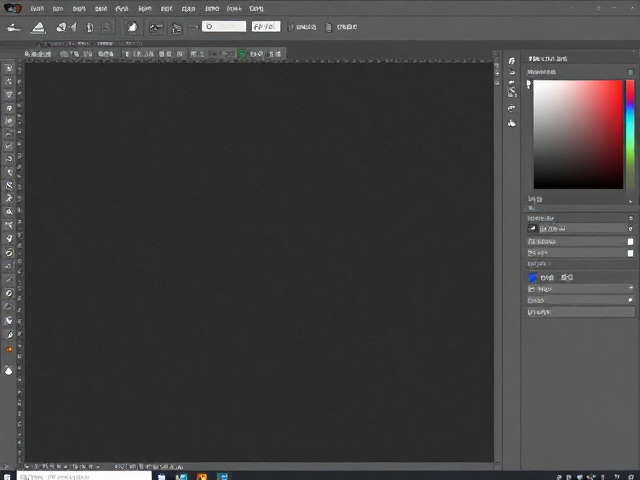The width and height of the screenshot is (640, 480).
Task: Select the Hand icon beside the color panel
Action: pos(511,123)
